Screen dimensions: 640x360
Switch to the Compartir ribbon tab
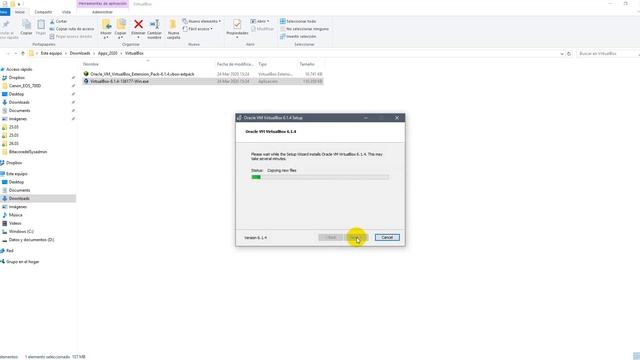pyautogui.click(x=43, y=12)
